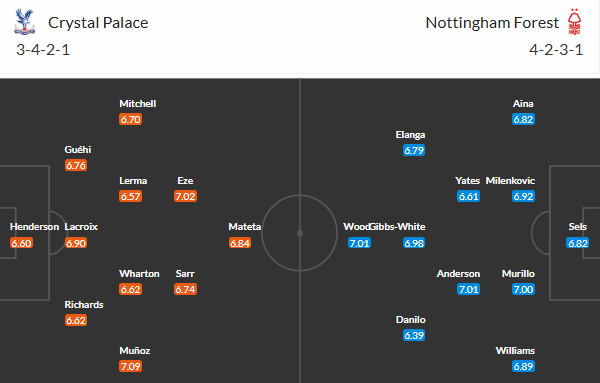Select player Guéhi
The width and height of the screenshot is (600, 383).
[78, 150]
